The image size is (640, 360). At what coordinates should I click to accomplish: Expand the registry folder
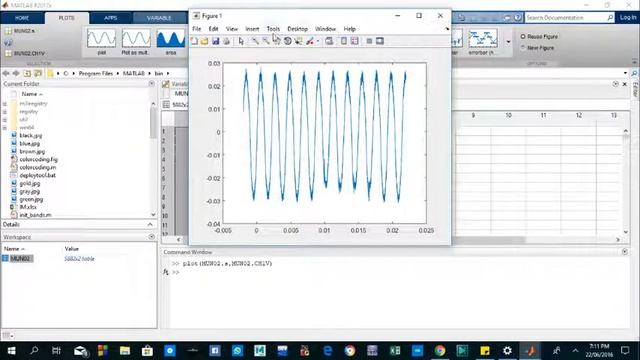click(5, 112)
